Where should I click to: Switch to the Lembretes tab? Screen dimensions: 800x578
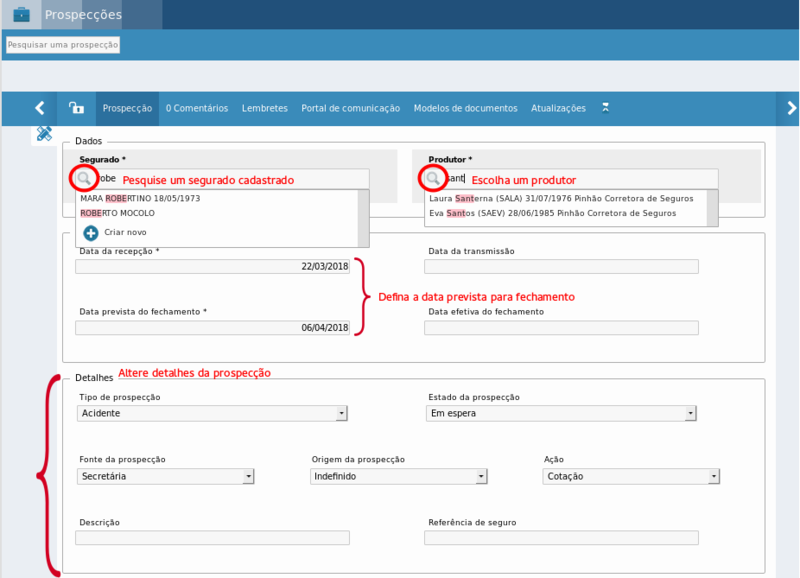(x=265, y=108)
